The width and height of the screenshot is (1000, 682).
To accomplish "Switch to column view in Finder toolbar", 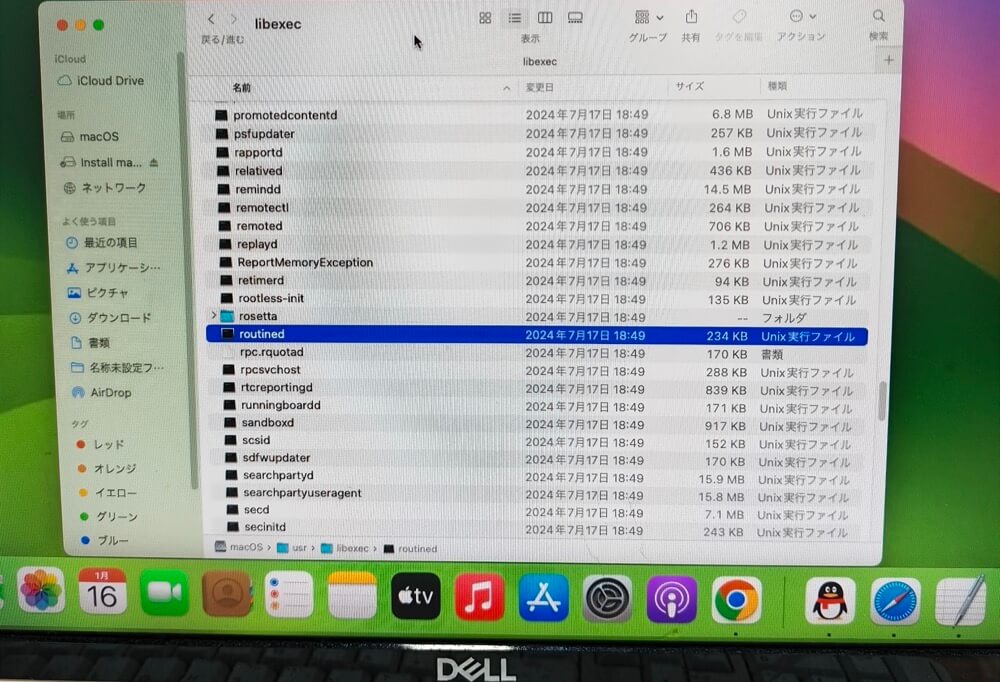I will pyautogui.click(x=545, y=18).
